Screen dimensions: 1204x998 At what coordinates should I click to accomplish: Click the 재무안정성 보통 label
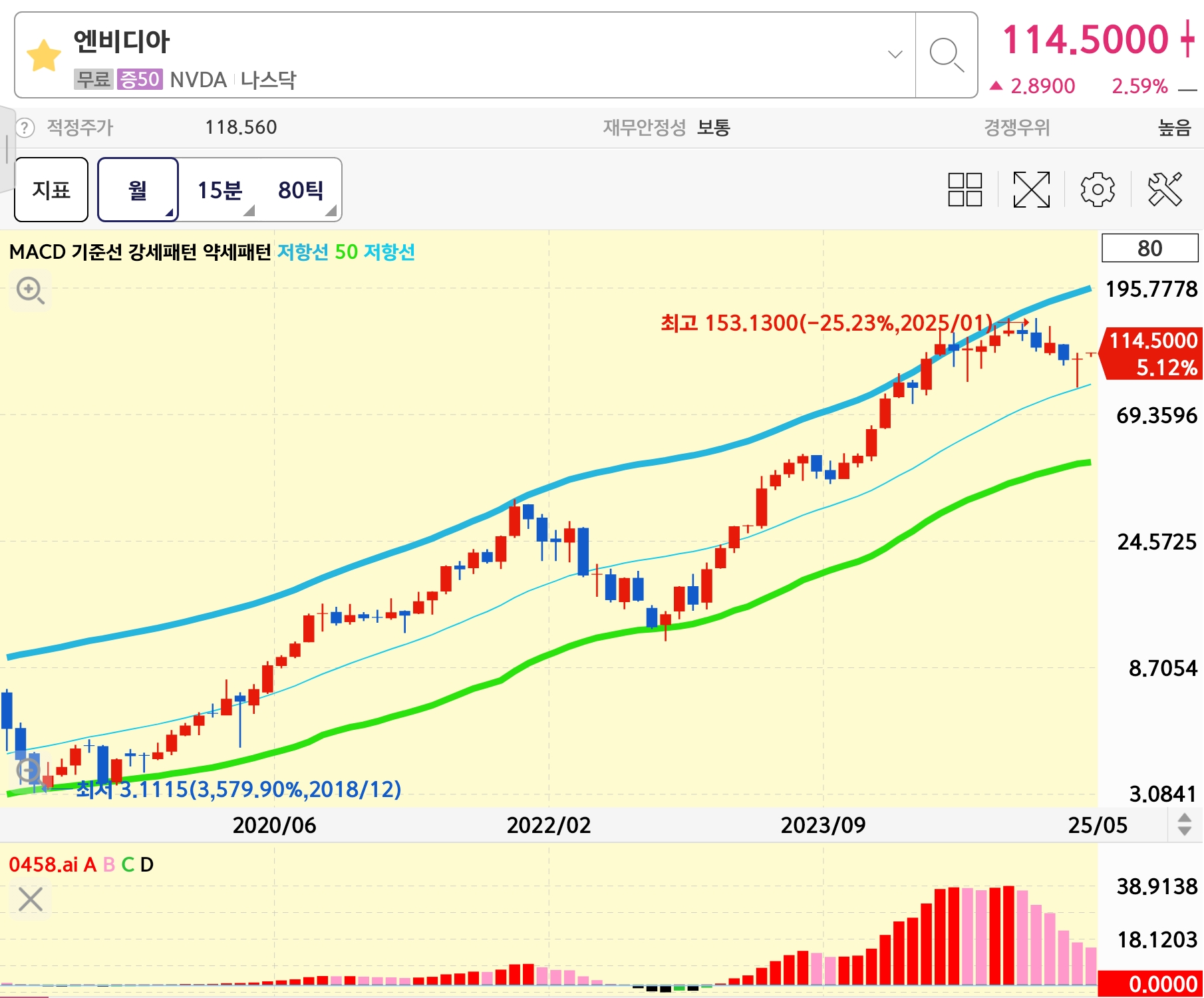pos(667,127)
